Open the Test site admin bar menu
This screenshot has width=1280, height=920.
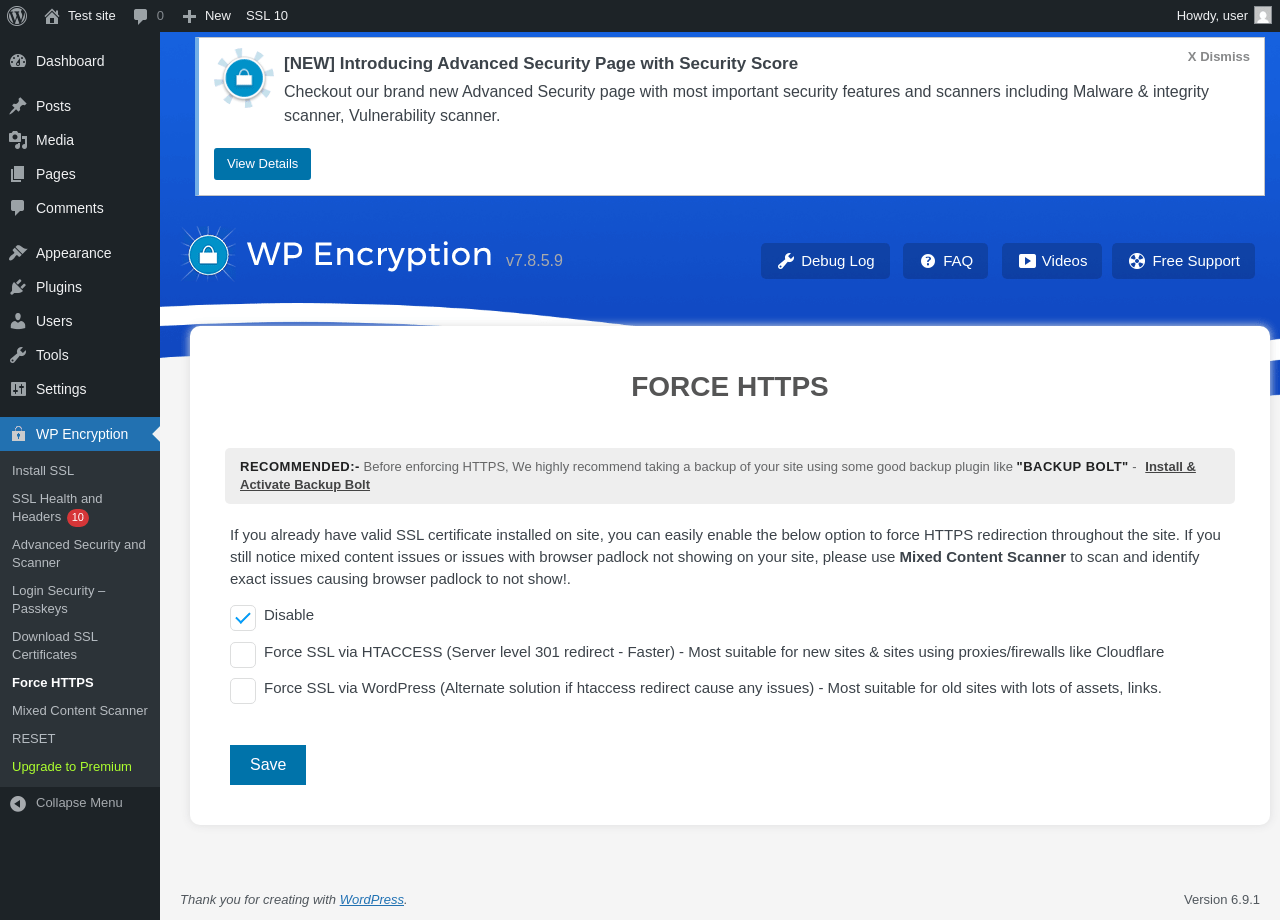click(x=80, y=16)
